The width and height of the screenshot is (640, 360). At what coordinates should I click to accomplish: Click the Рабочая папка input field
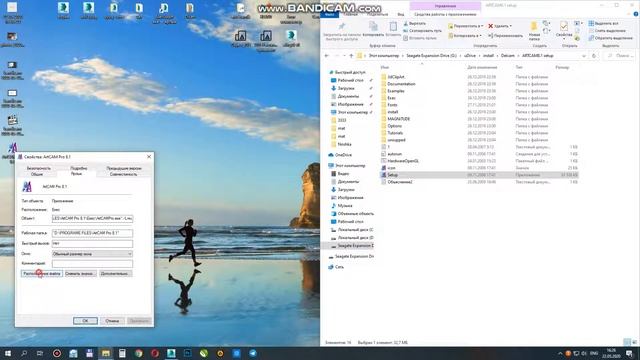92,233
